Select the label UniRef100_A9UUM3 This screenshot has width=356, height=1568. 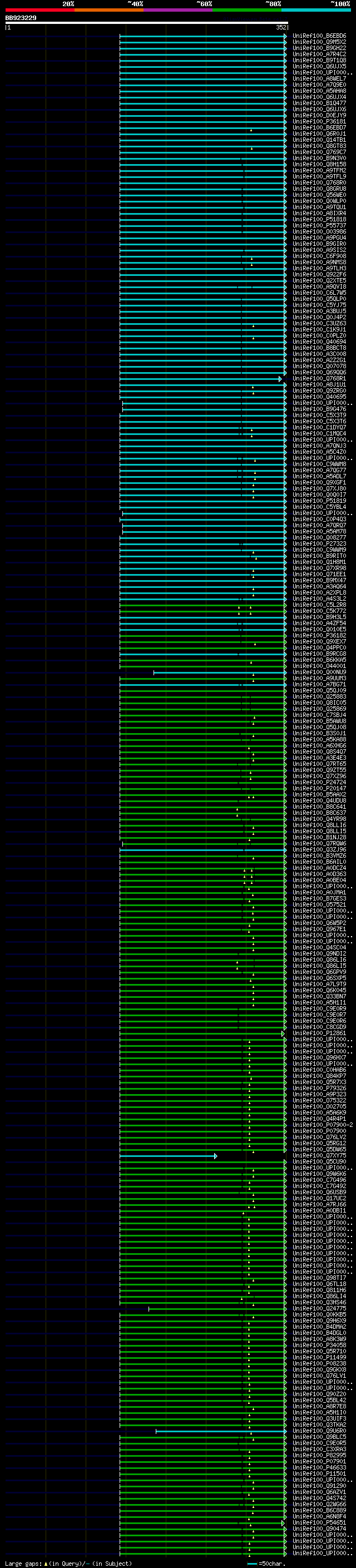[x=319, y=679]
